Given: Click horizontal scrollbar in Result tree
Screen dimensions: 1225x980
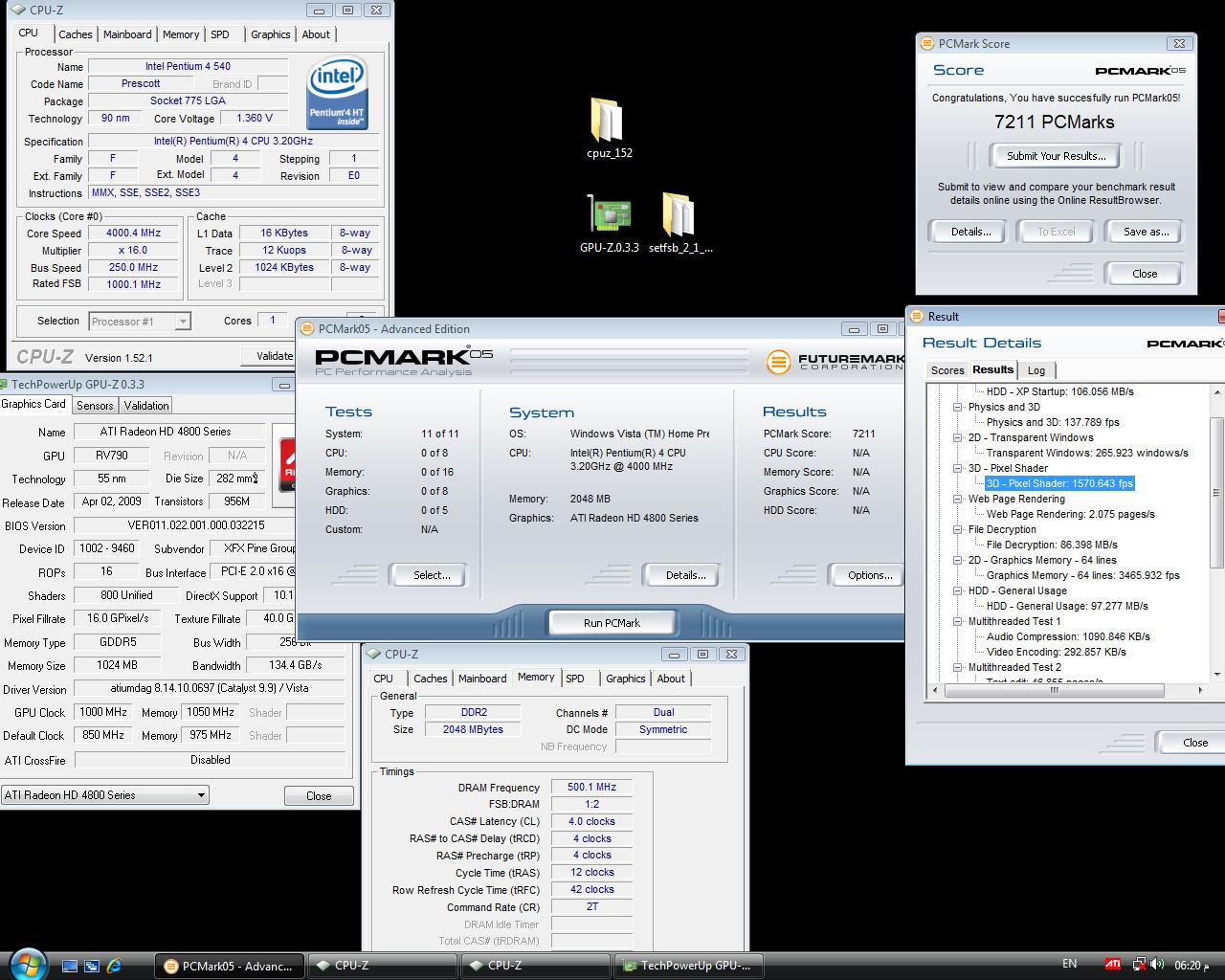Looking at the screenshot, I should (x=1054, y=690).
